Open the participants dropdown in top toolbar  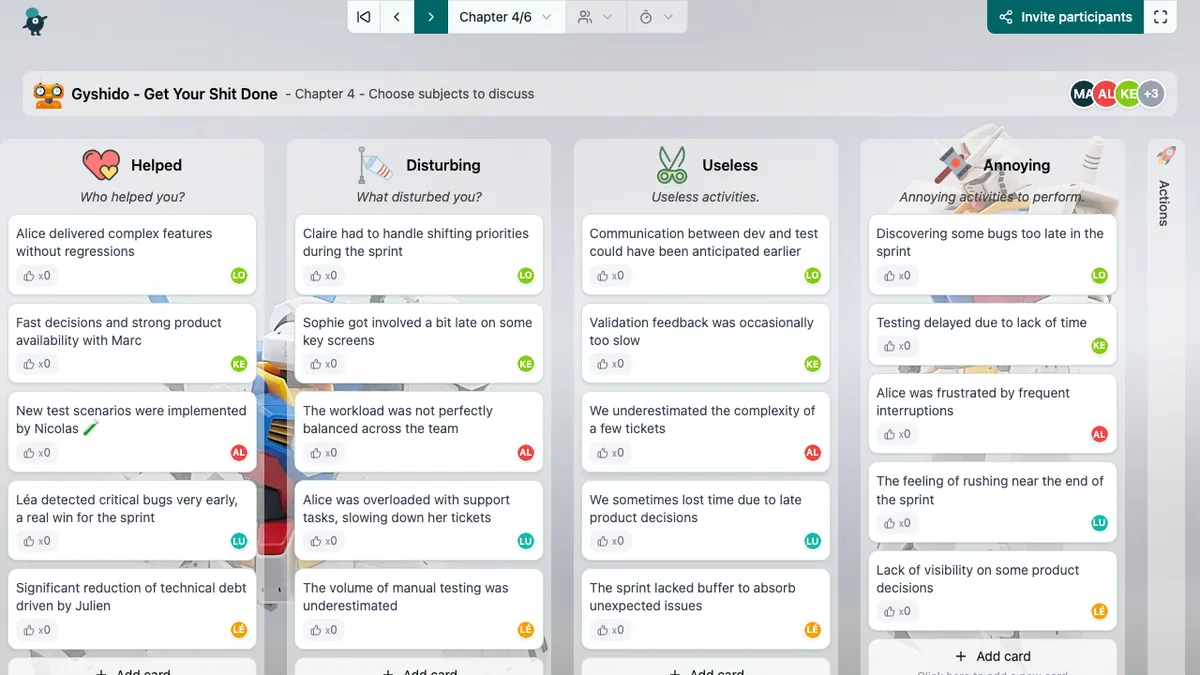click(595, 17)
